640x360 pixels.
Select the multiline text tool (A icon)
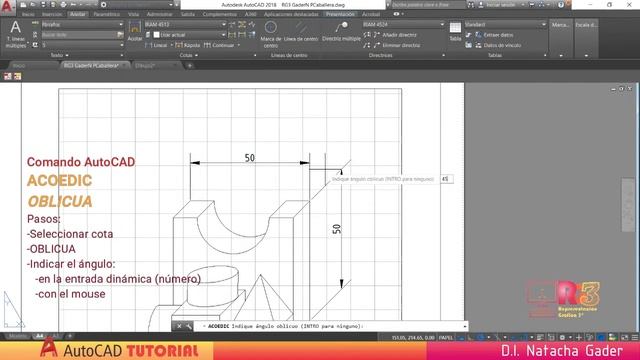tap(16, 28)
